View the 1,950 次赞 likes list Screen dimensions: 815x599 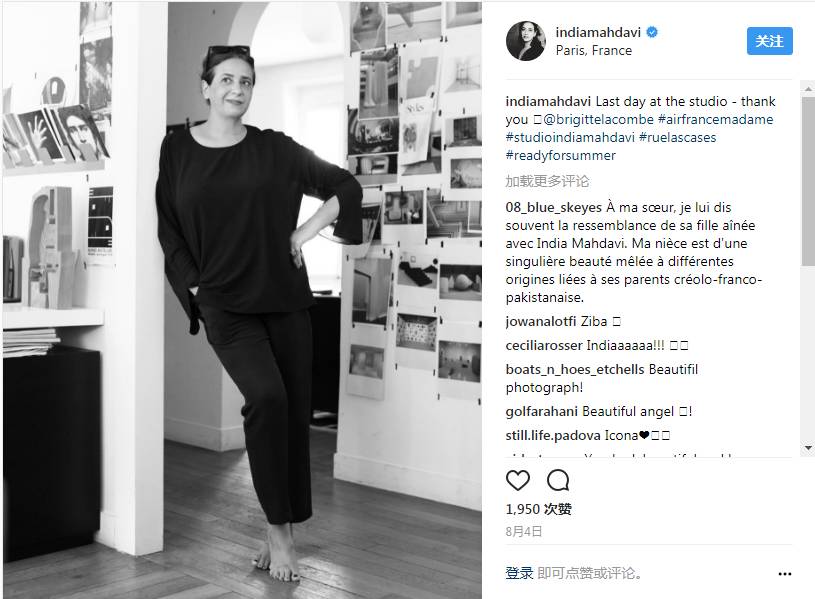pos(538,509)
